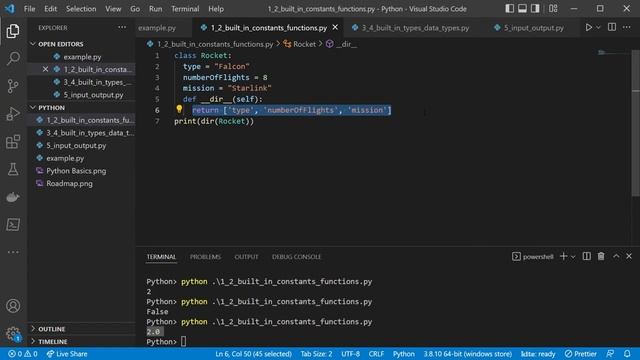Viewport: 640px width, 360px height.
Task: Open the terminal icon view in activity bar
Action: pos(13,224)
